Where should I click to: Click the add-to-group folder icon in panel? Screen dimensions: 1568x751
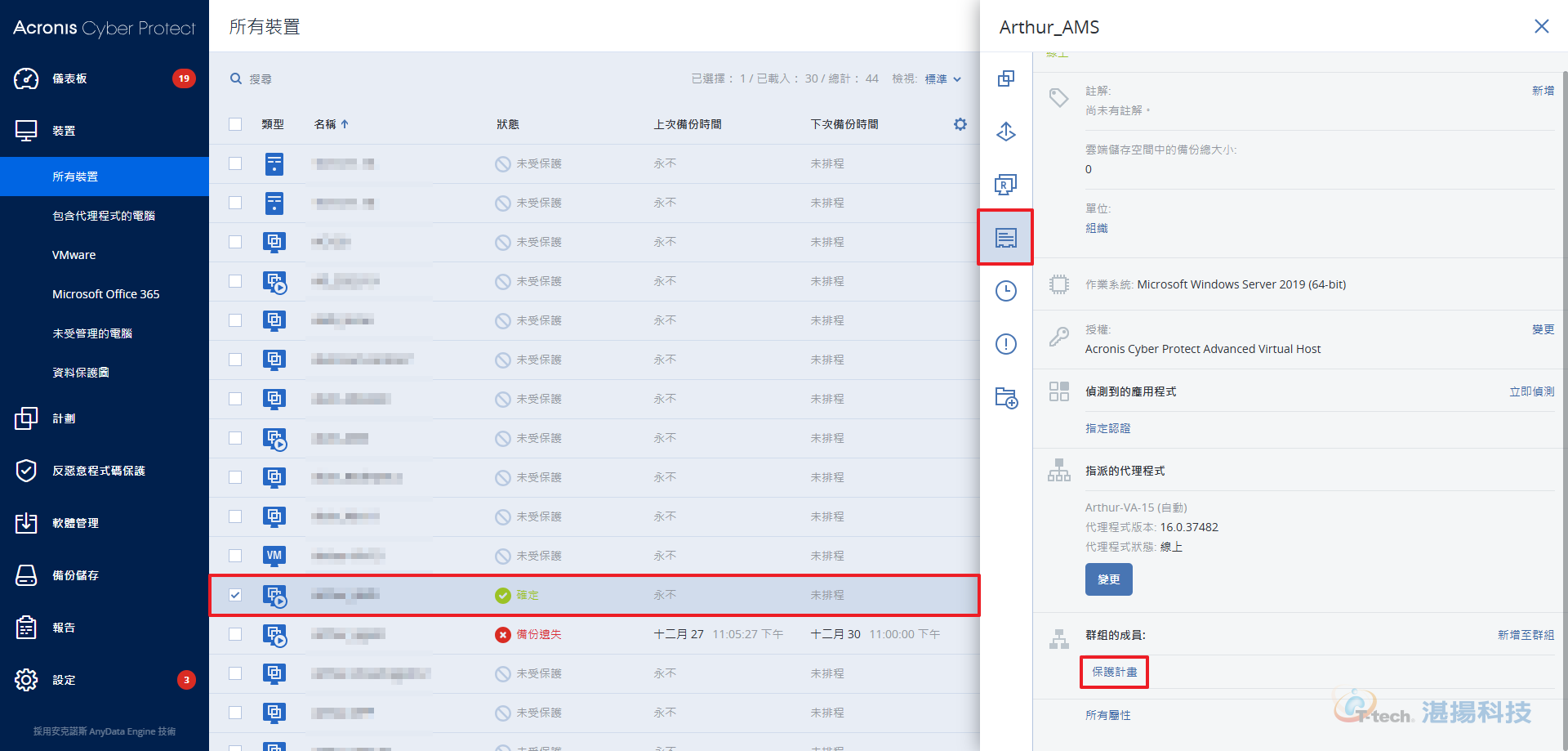pos(1006,398)
